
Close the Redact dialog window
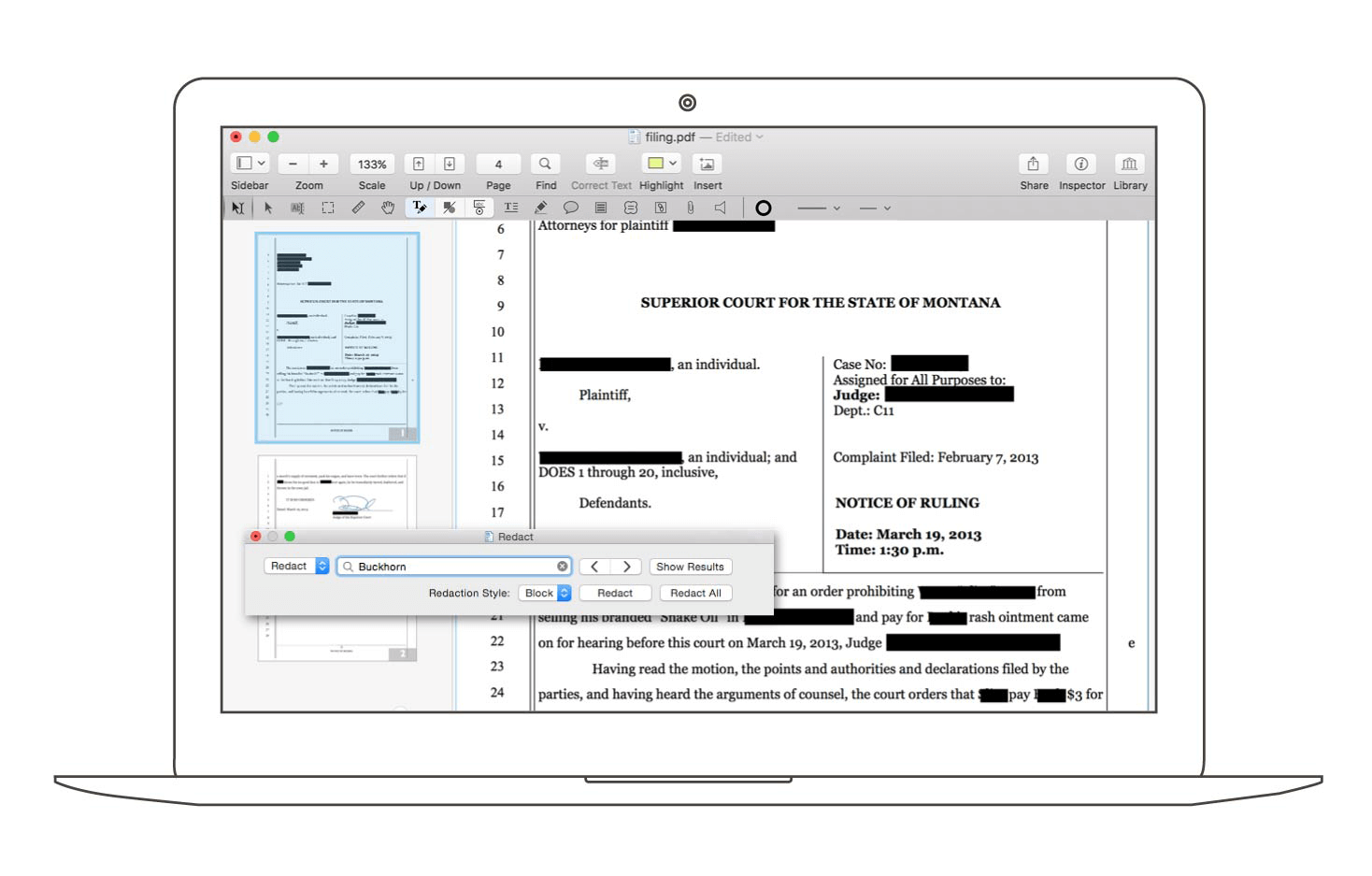pyautogui.click(x=255, y=537)
